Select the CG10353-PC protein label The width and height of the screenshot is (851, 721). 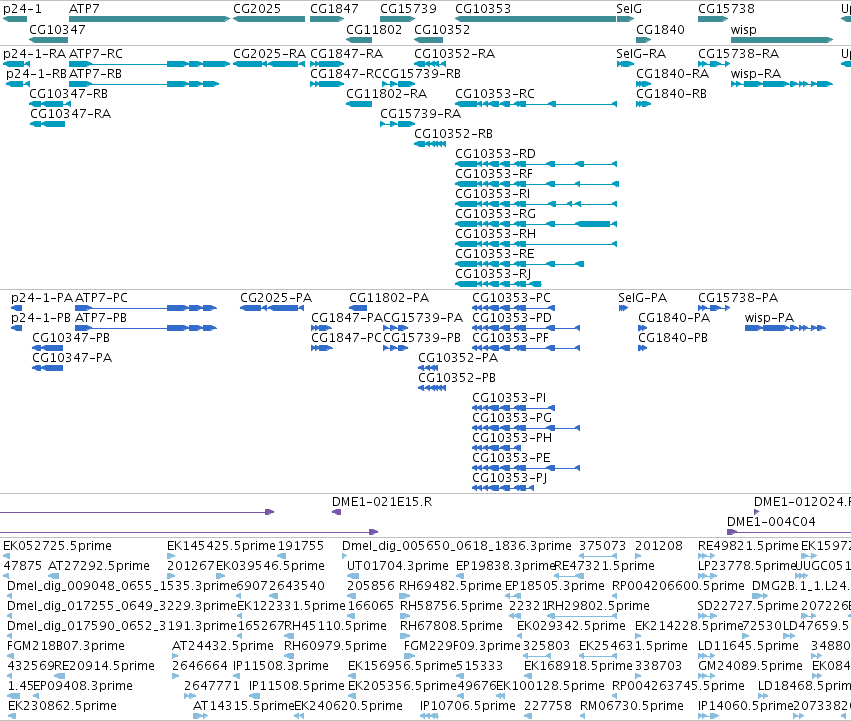pos(511,298)
